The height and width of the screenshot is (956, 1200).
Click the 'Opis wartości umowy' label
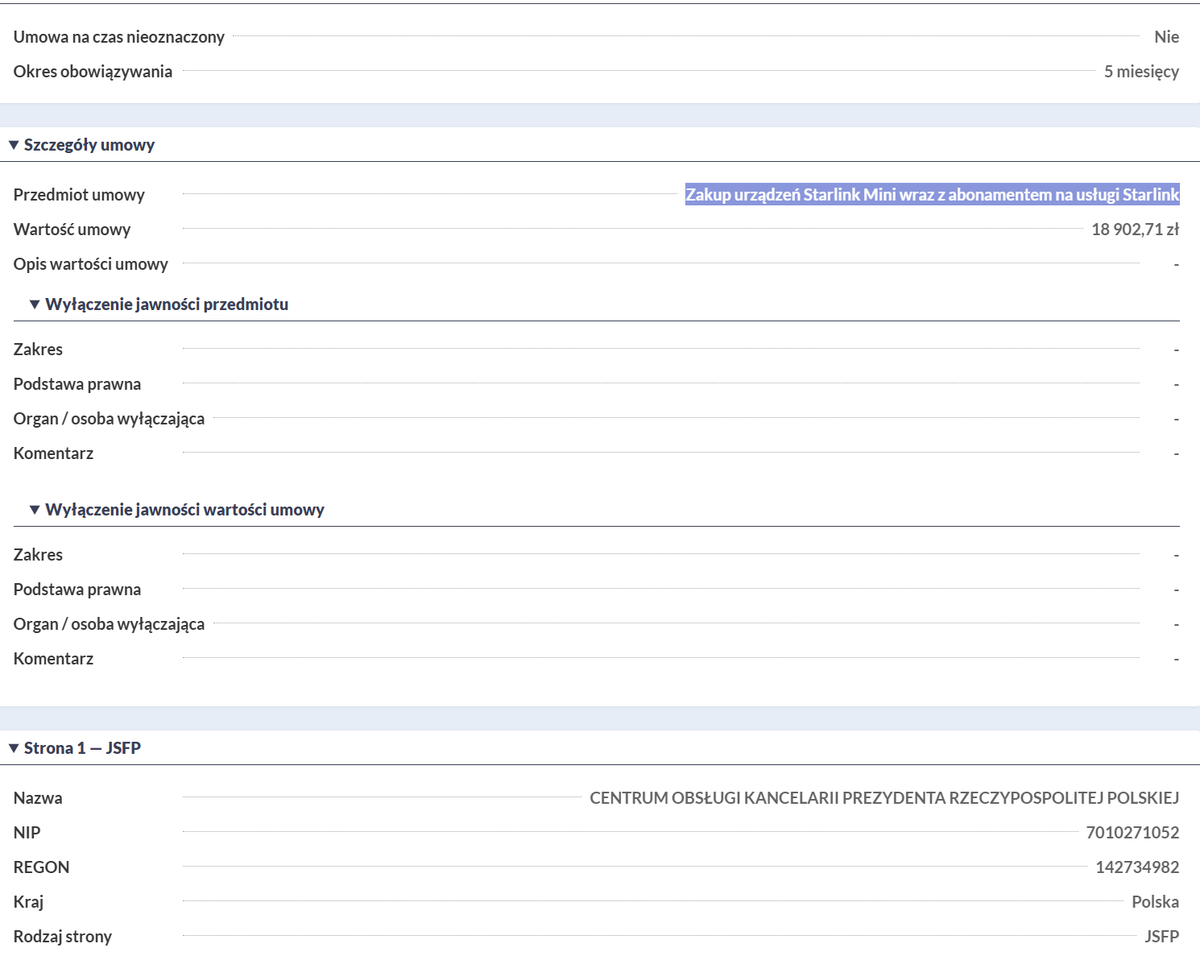91,264
